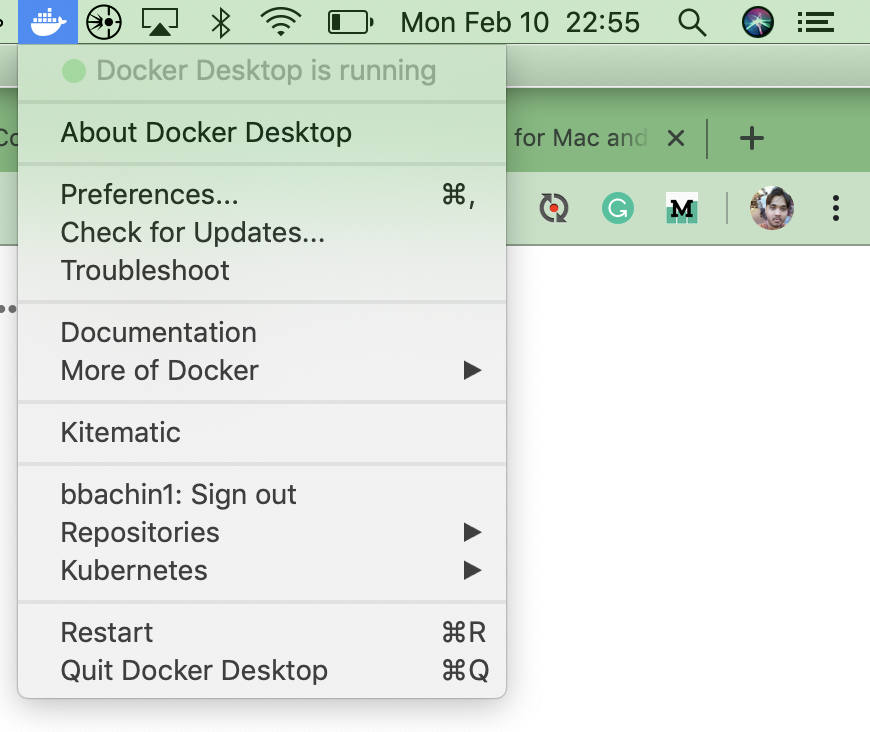Screen dimensions: 870x732
Task: Expand the Kubernetes submenu
Action: (262, 571)
